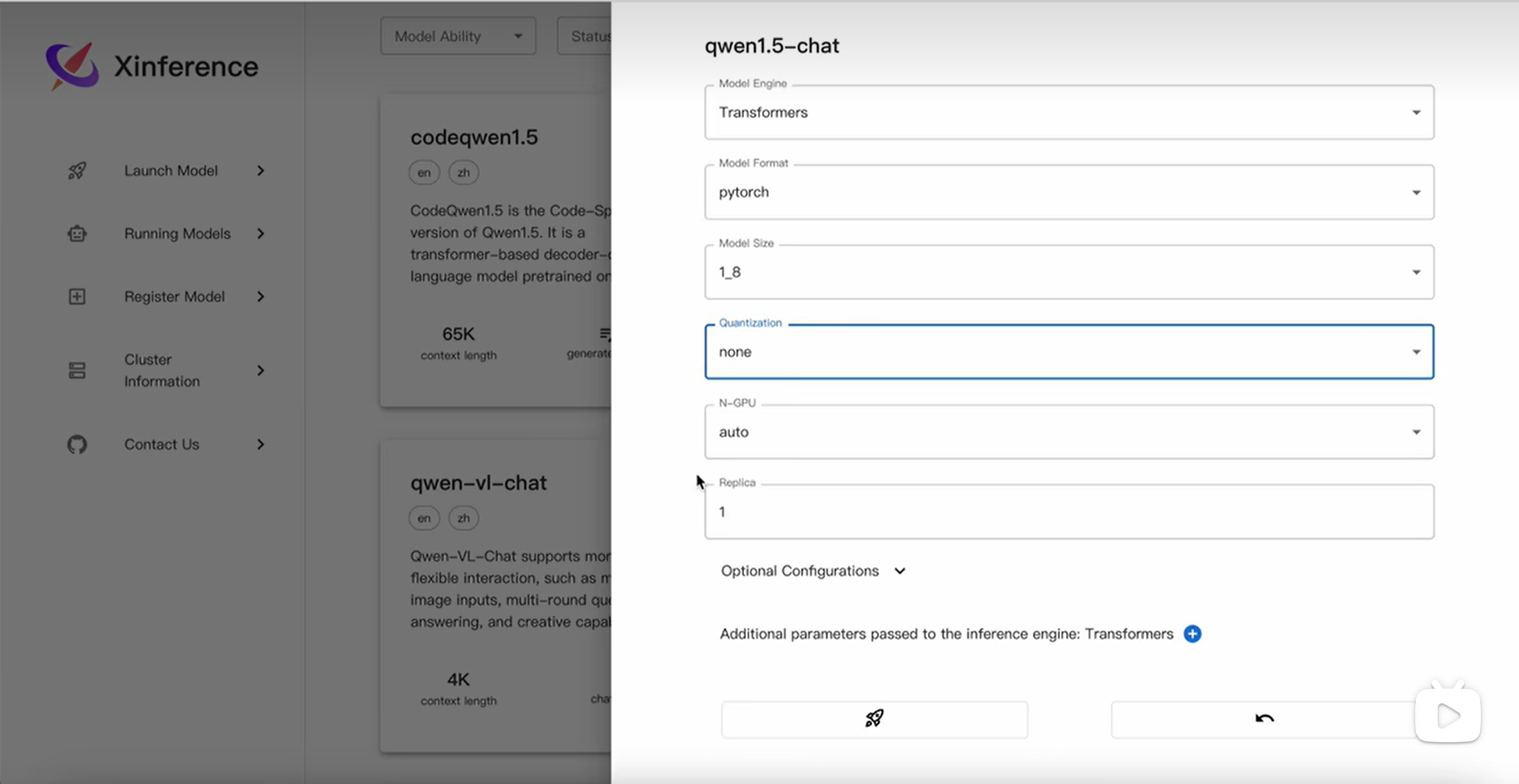Open the Running Models menu item

click(x=177, y=233)
